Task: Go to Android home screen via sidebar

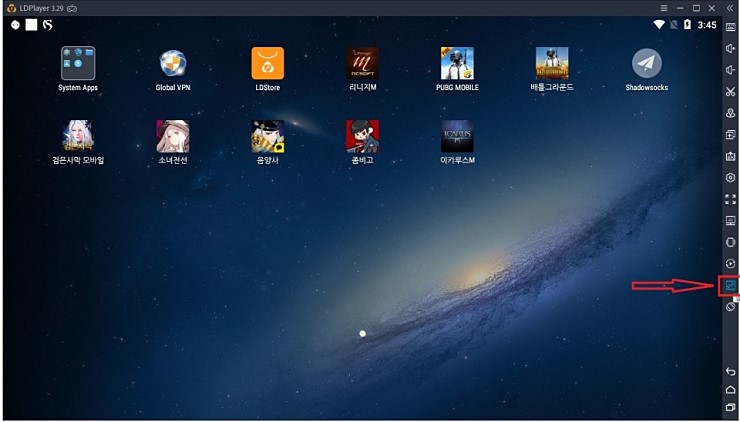Action: [x=730, y=389]
